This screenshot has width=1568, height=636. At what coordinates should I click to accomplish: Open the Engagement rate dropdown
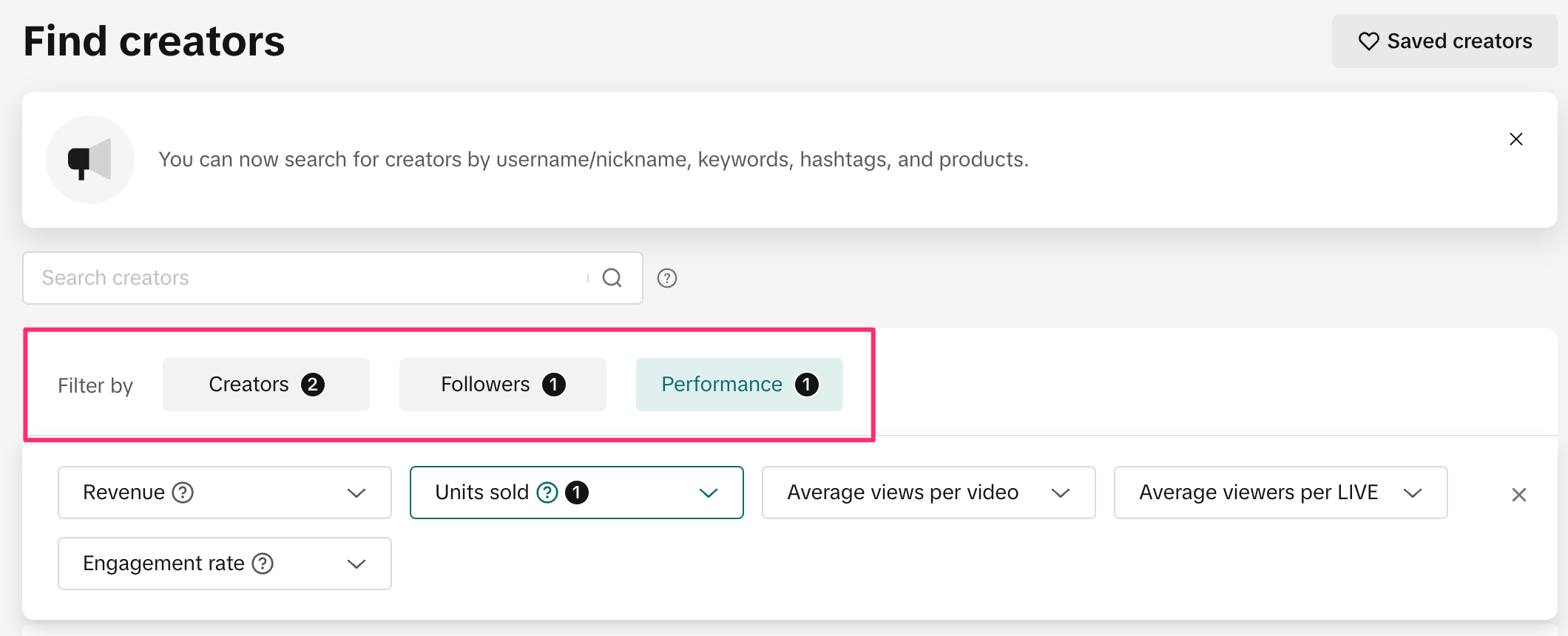coord(356,564)
